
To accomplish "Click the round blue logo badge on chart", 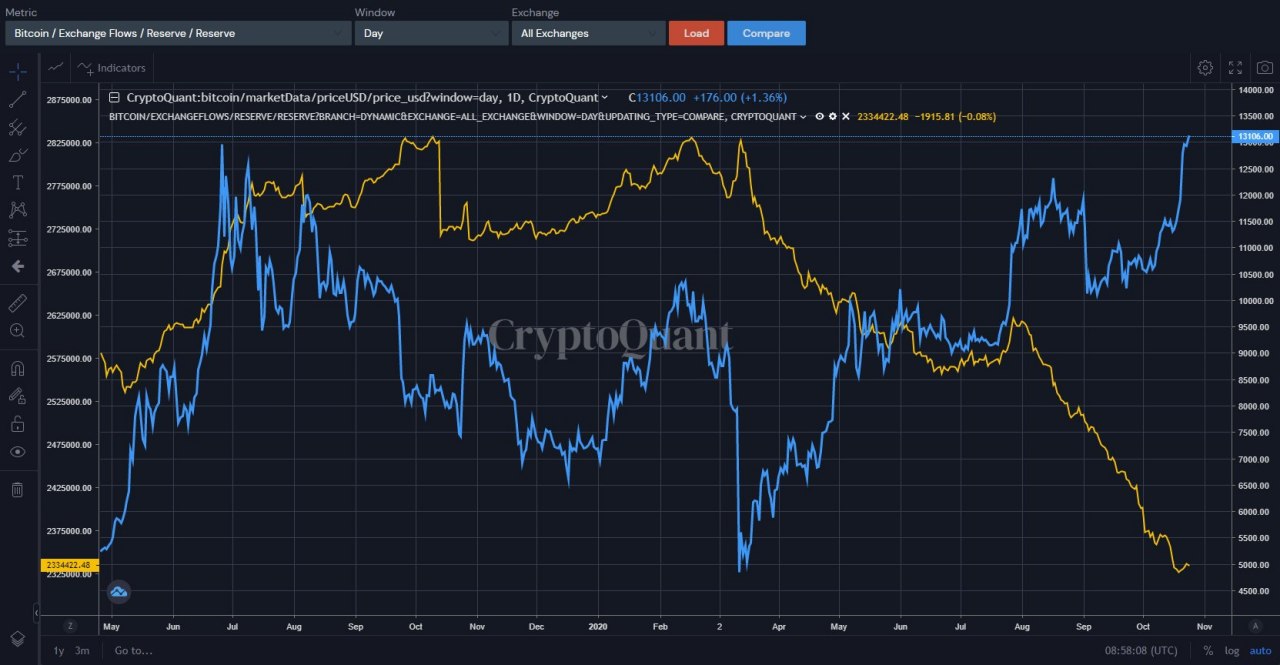I will (119, 591).
